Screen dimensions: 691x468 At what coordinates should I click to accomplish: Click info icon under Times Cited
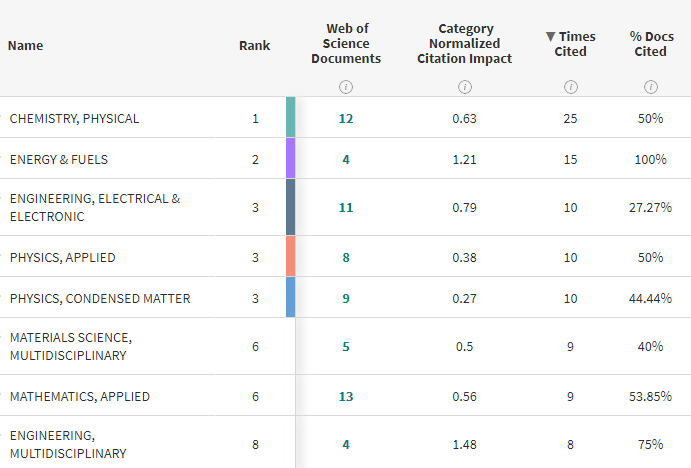pyautogui.click(x=570, y=87)
